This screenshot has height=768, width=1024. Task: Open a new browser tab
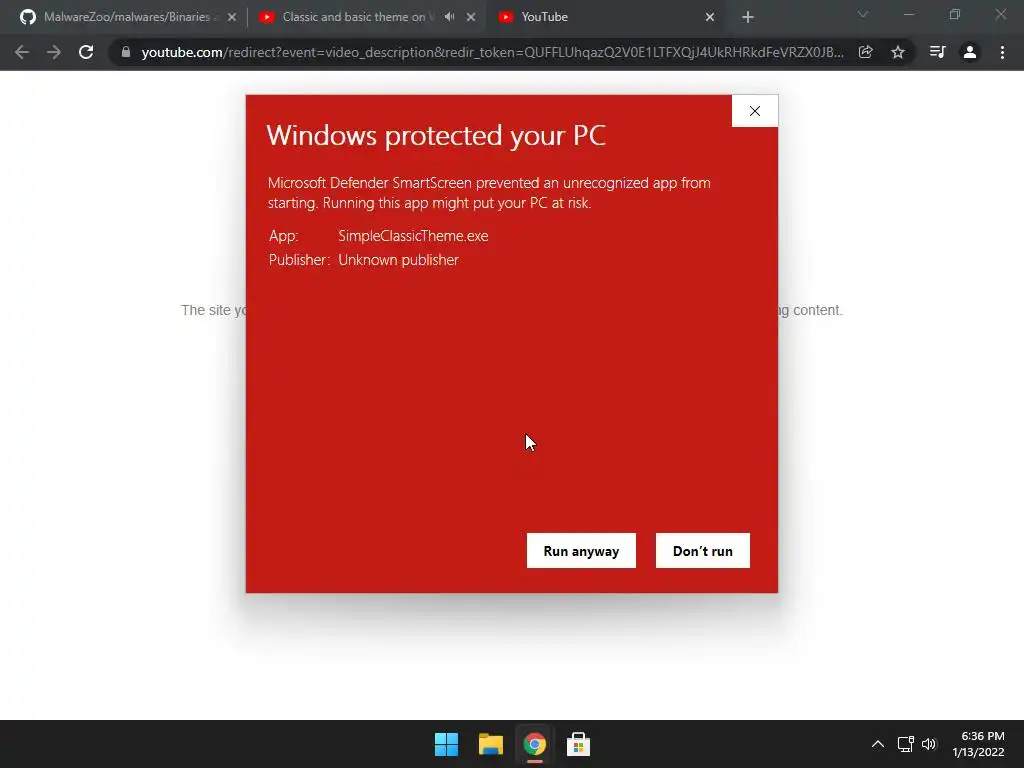(x=748, y=17)
